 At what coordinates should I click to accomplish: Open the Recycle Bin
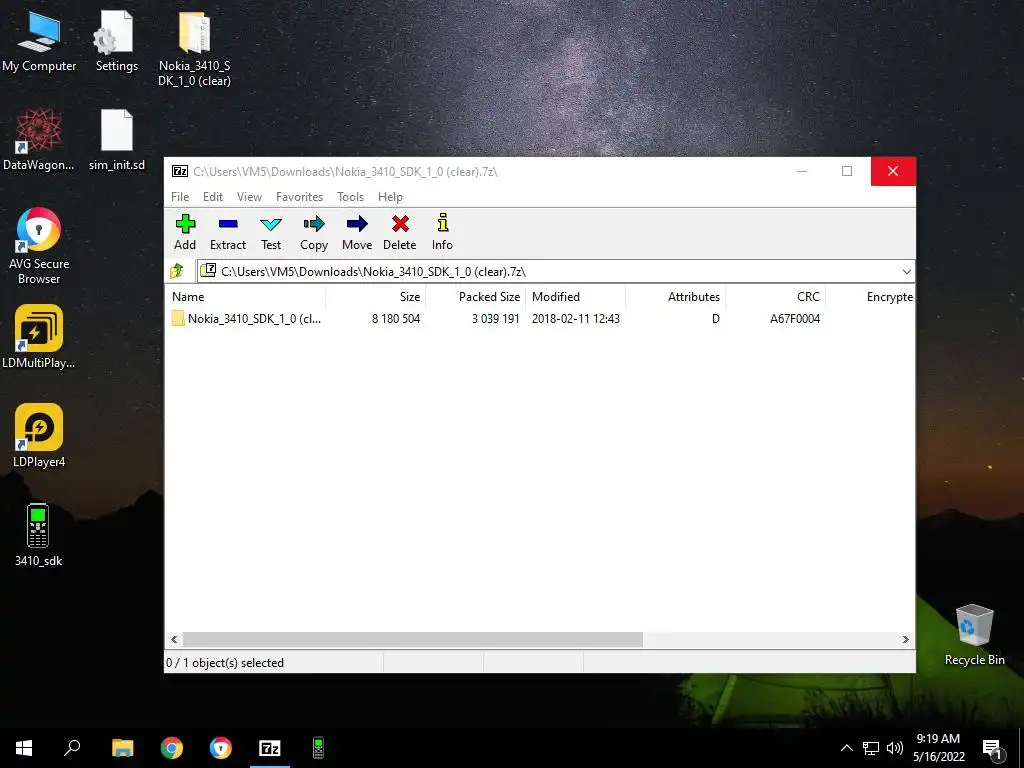974,635
